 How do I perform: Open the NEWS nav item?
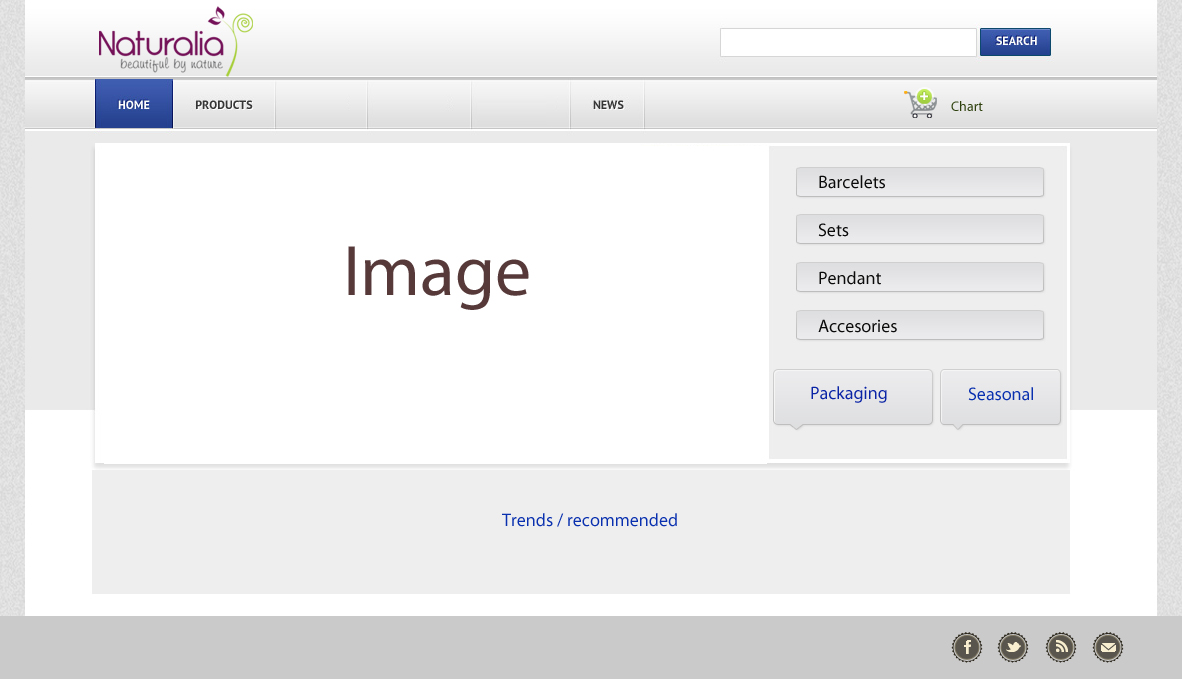tap(608, 105)
